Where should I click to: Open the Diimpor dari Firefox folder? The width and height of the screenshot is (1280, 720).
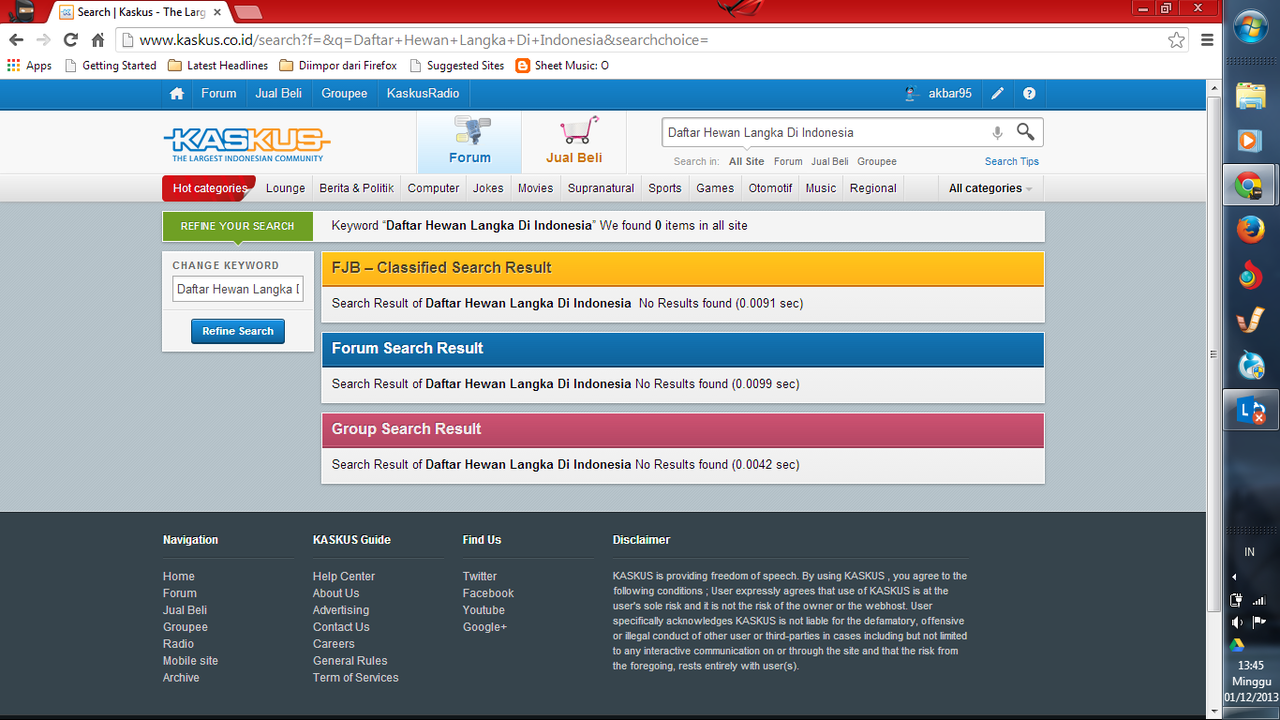click(338, 66)
